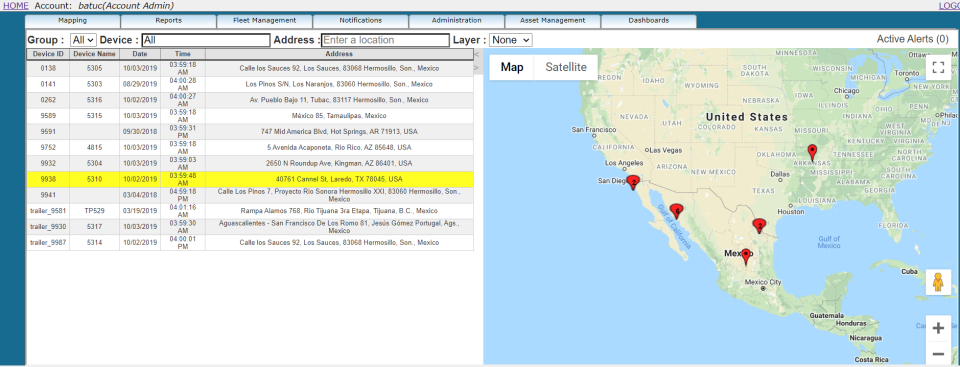Viewport: 960px width, 367px height.
Task: Open the Fleet Management tab
Action: pyautogui.click(x=264, y=21)
